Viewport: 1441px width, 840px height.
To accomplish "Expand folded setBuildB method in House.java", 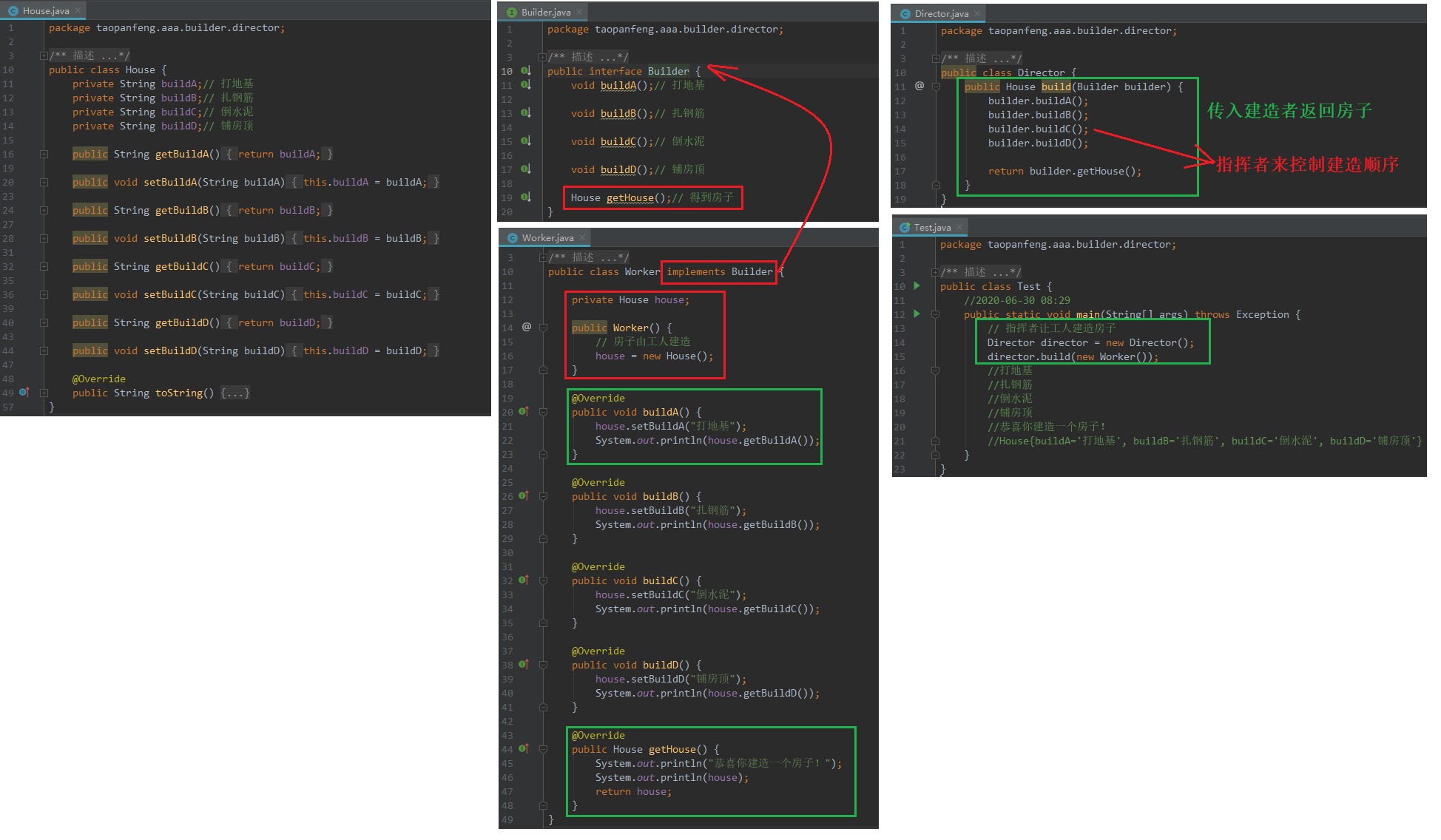I will pos(44,238).
